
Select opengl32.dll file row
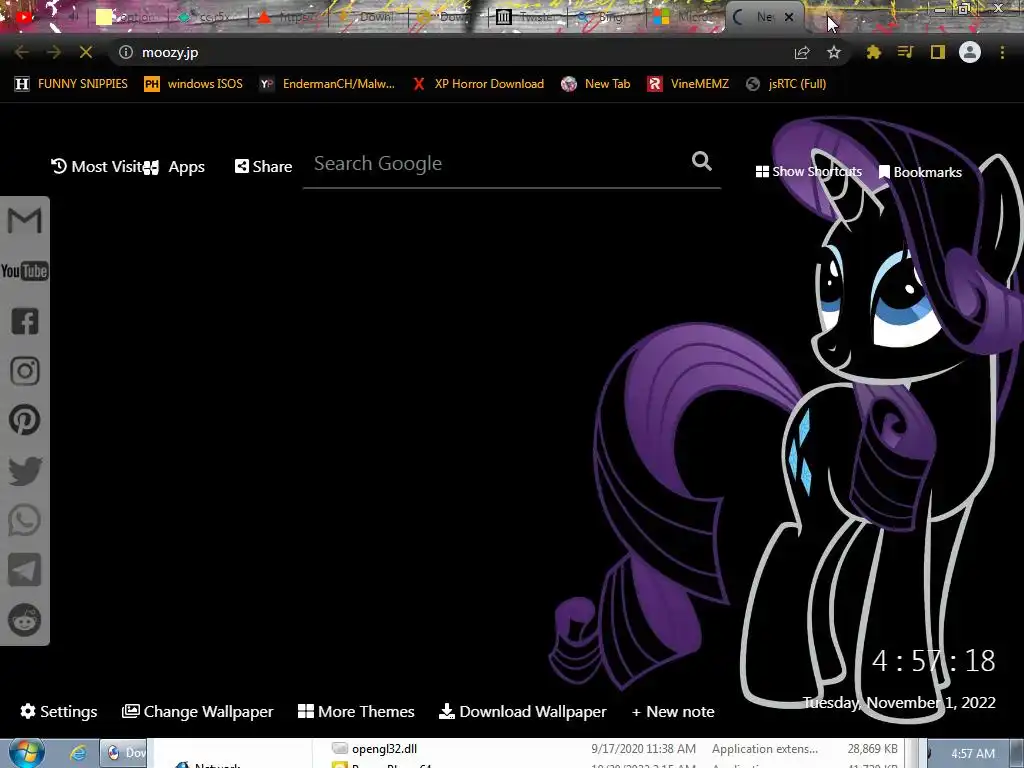(614, 749)
